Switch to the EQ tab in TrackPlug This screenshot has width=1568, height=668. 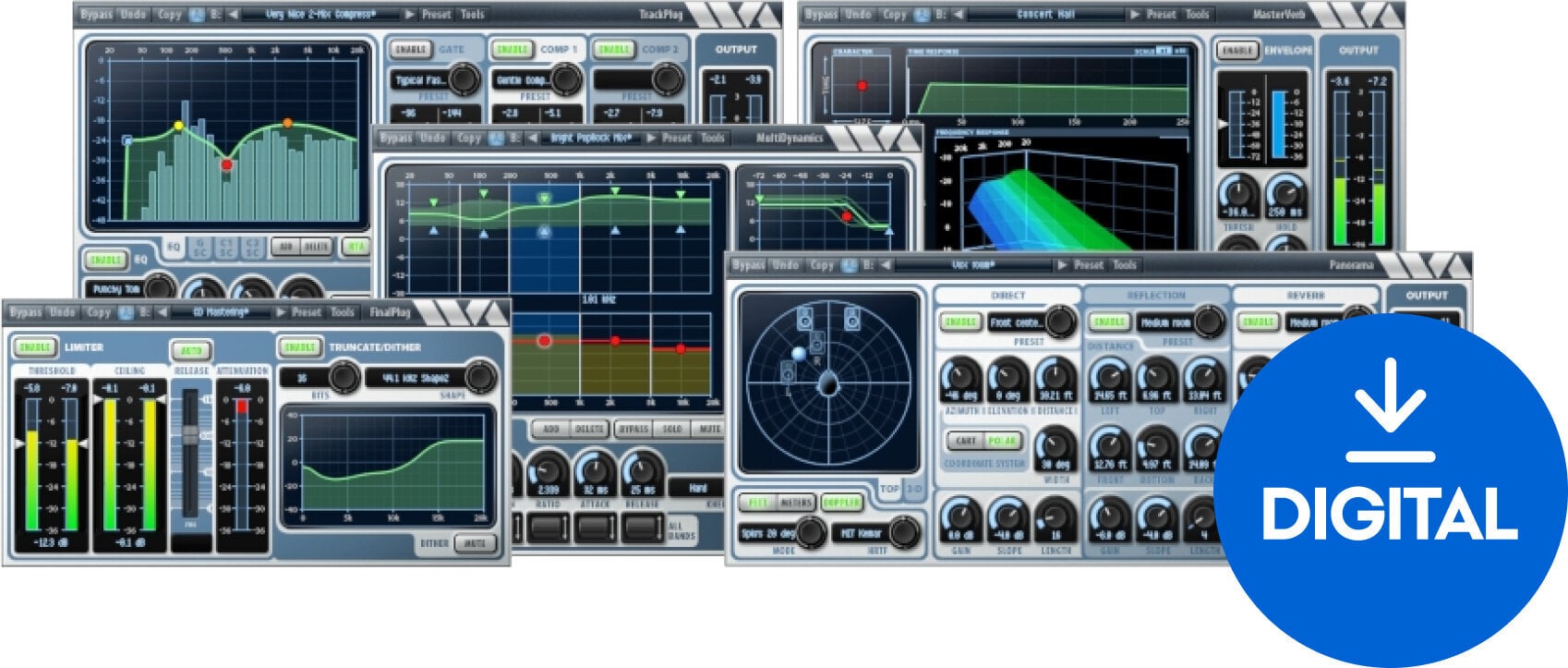175,247
